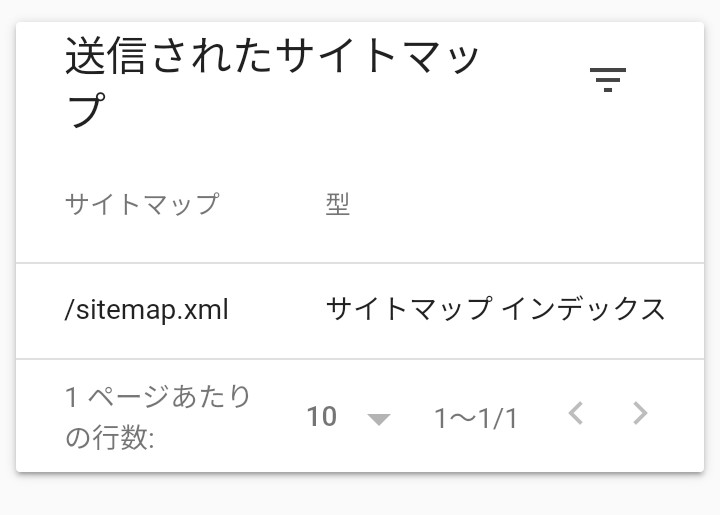
Task: Go to the previous page arrow
Action: coord(576,413)
